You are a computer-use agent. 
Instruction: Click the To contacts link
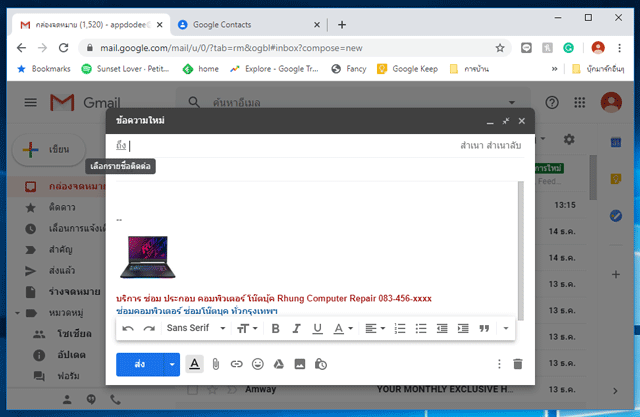point(121,145)
